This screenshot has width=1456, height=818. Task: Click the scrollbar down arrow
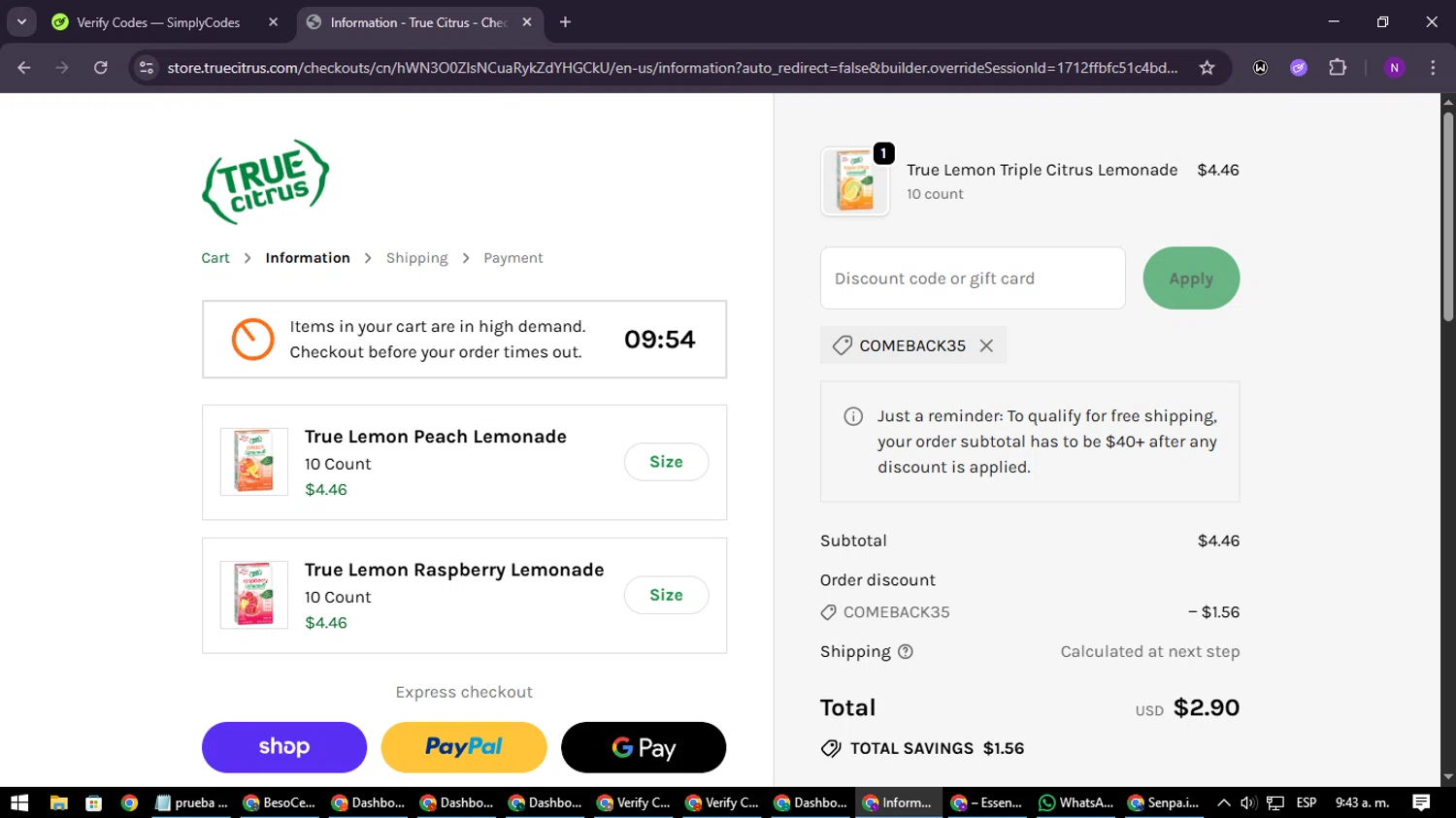(x=1448, y=777)
